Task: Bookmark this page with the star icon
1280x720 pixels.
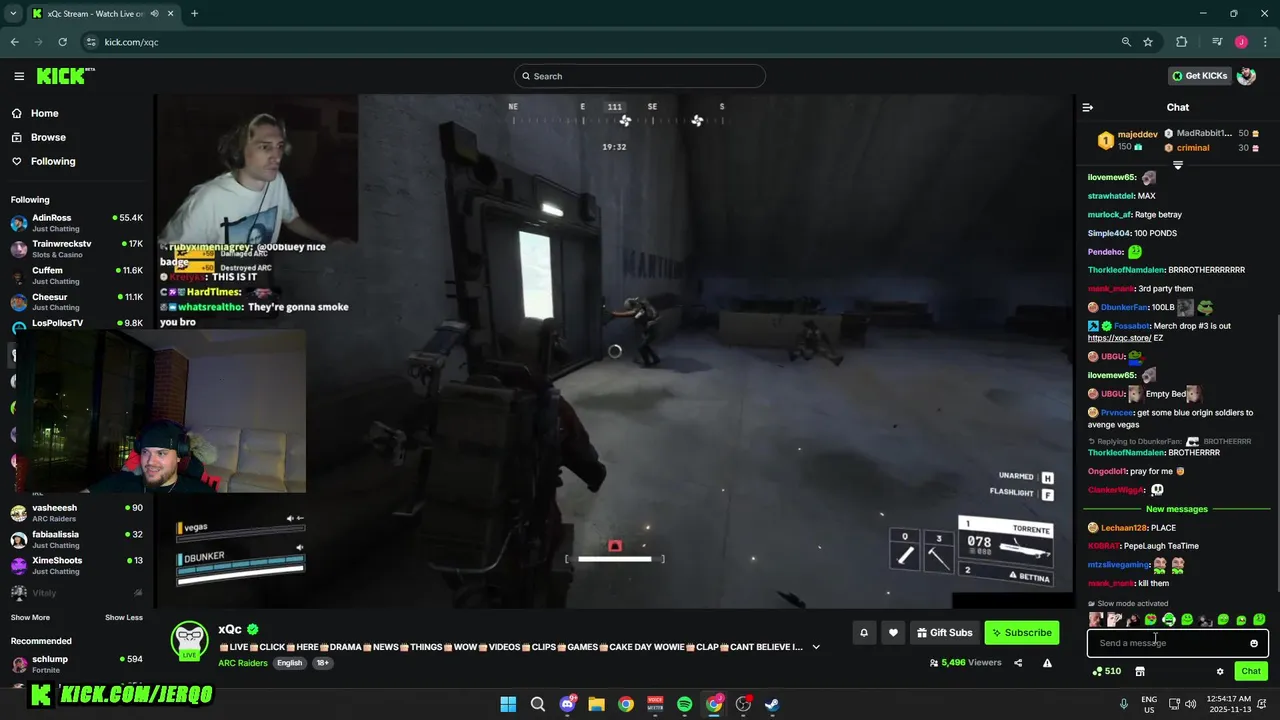Action: (1148, 42)
